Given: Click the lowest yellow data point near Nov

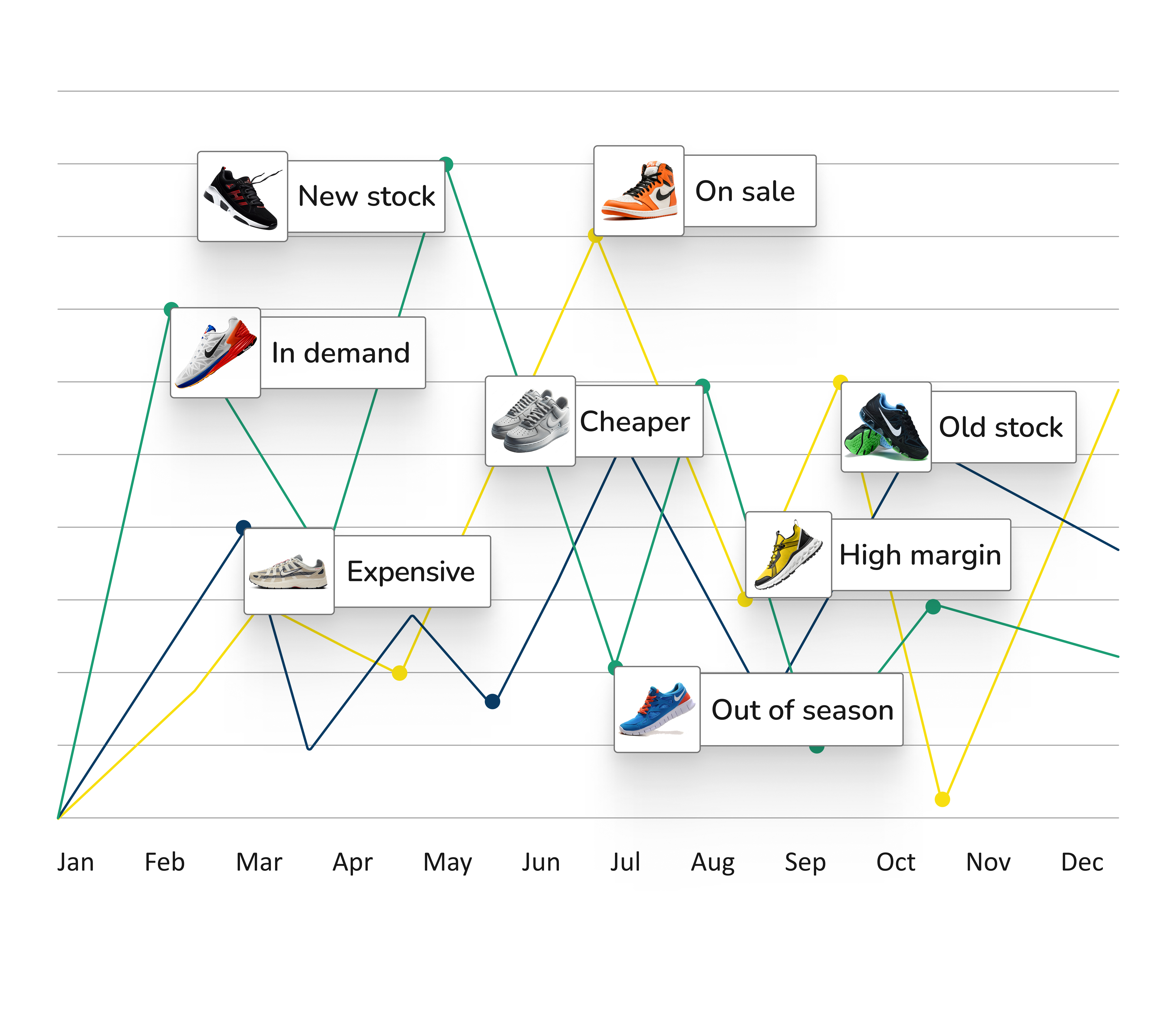Looking at the screenshot, I should (x=942, y=799).
